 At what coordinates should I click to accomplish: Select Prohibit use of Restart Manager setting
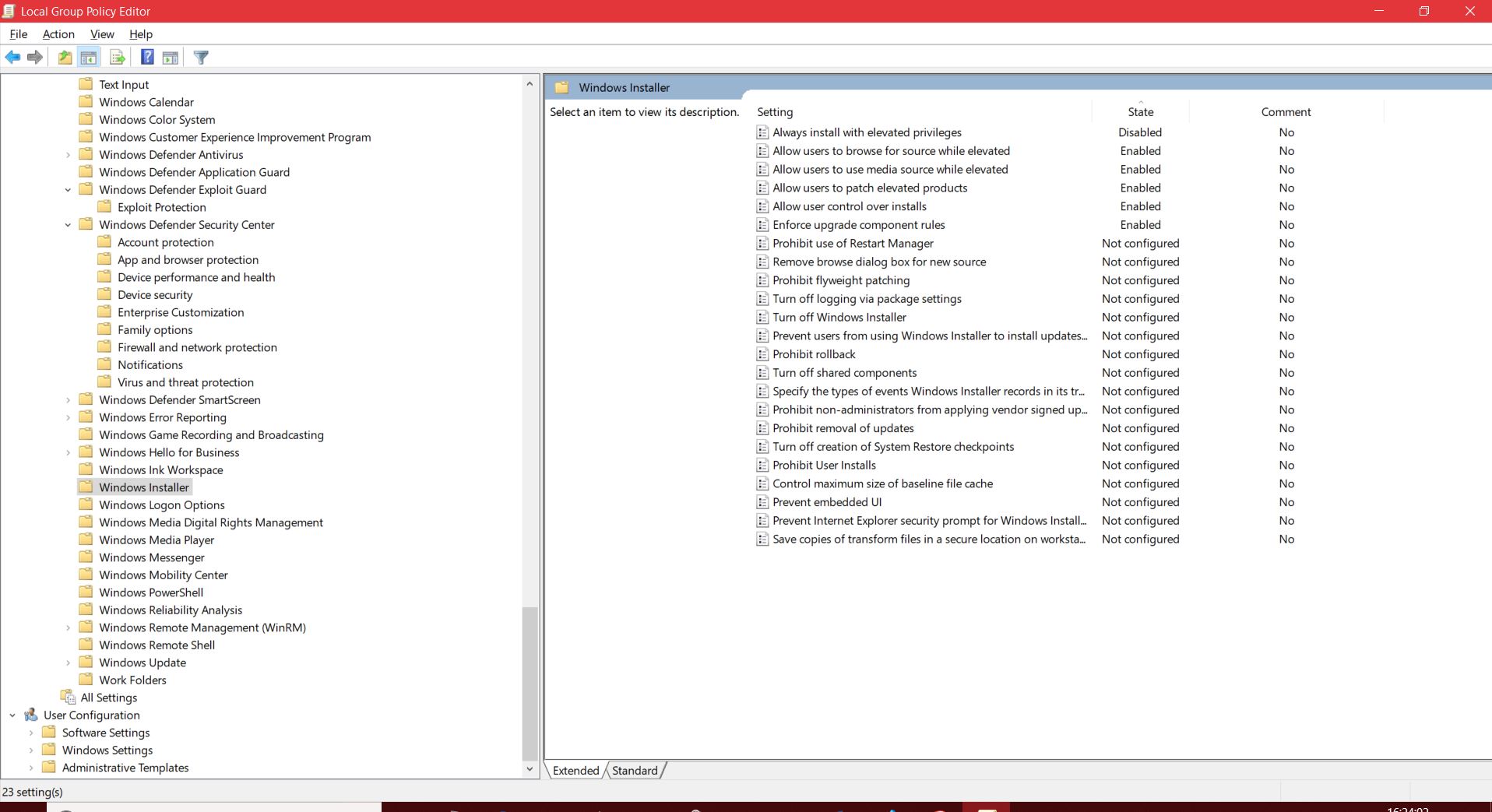click(x=853, y=244)
